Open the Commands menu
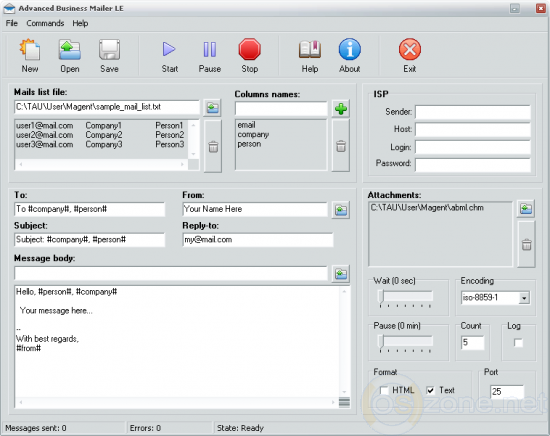Image resolution: width=550 pixels, height=436 pixels. click(45, 23)
